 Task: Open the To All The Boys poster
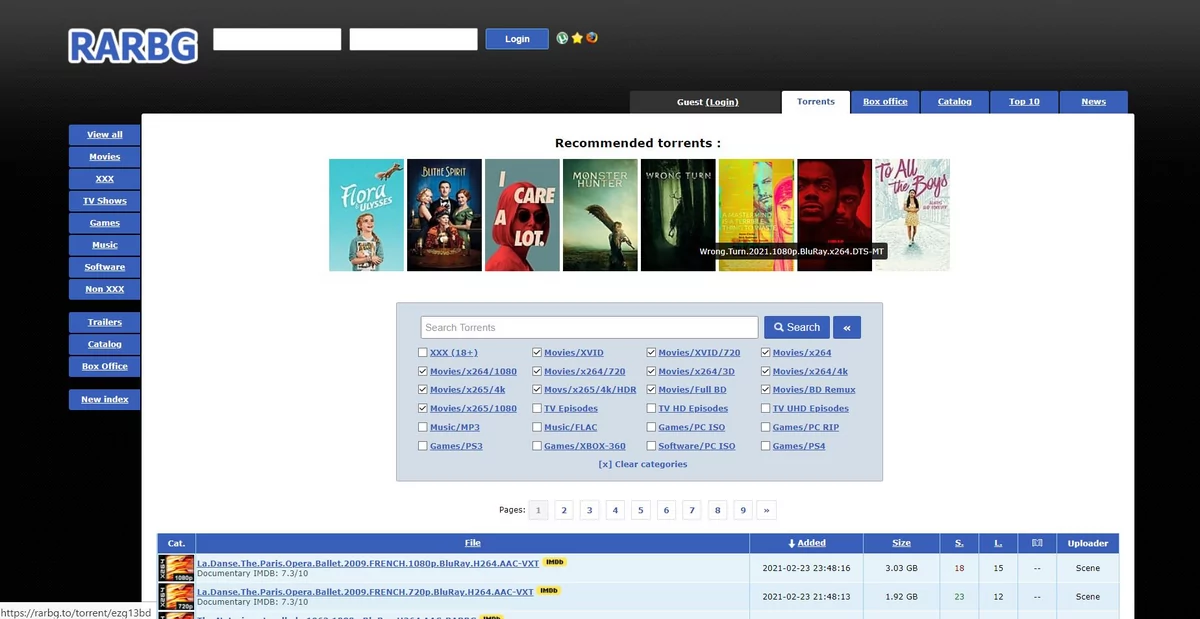point(912,215)
